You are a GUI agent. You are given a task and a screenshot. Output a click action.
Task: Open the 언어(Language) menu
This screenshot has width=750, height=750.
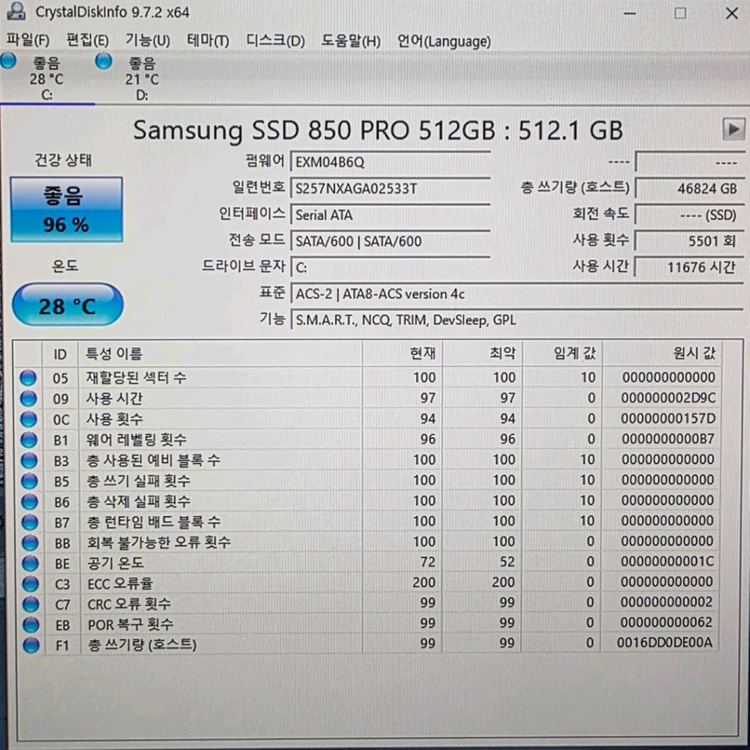444,41
